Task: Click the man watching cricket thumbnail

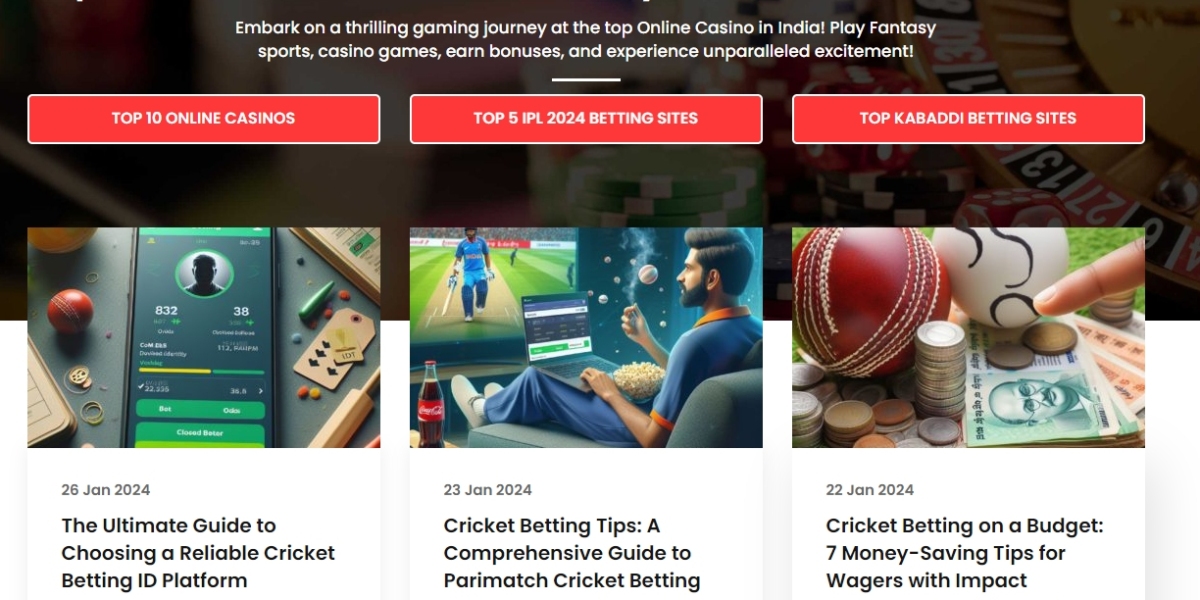Action: 586,338
